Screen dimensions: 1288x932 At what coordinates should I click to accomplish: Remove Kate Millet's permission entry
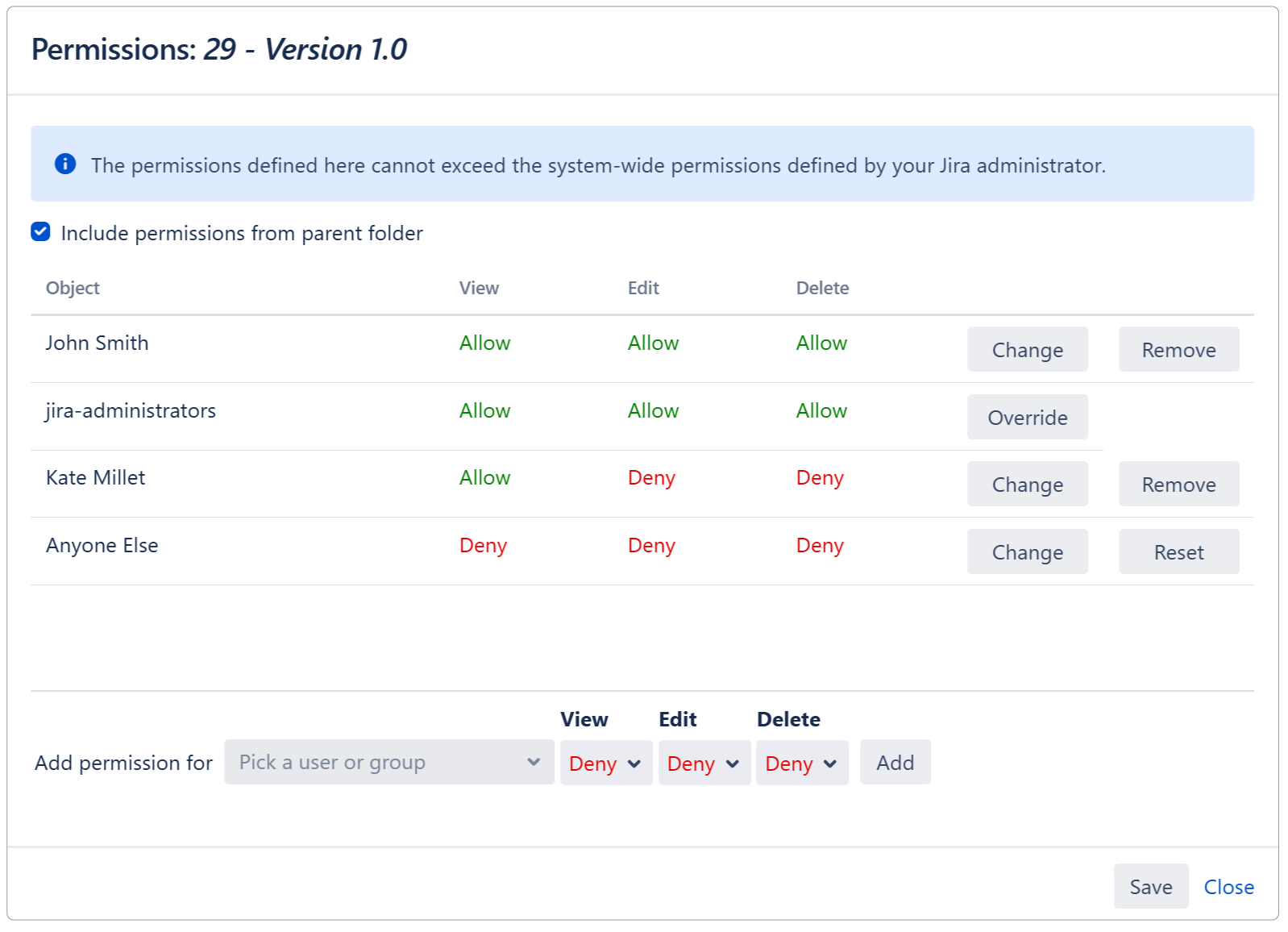[x=1178, y=484]
